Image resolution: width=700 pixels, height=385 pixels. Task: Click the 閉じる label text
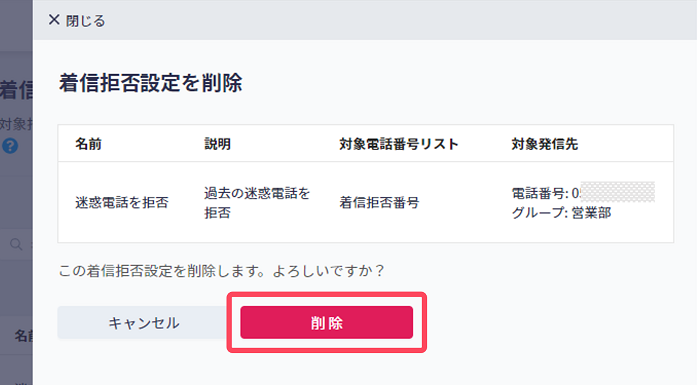pyautogui.click(x=85, y=21)
